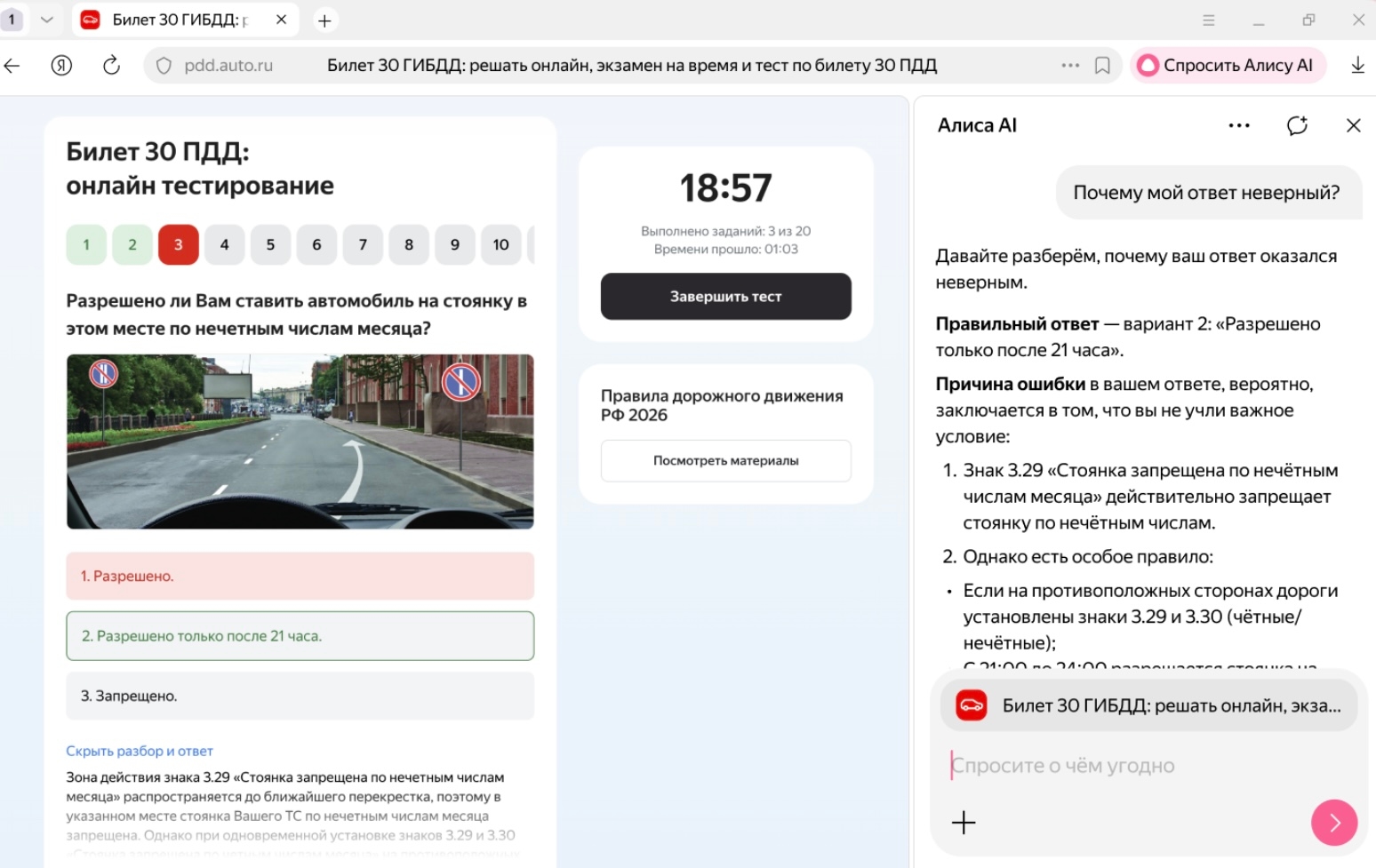Viewport: 1376px width, 868px height.
Task: Switch to the "Билет 30 ГИБДД" tab
Action: point(178,19)
